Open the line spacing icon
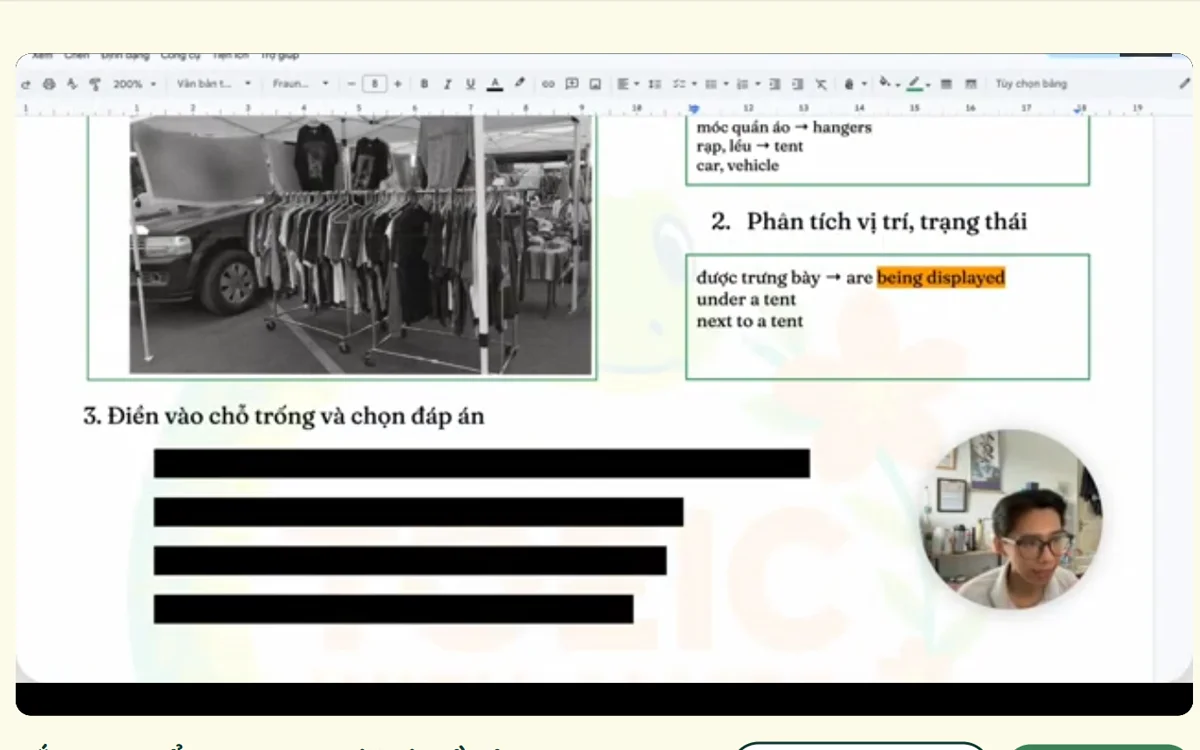Viewport: 1200px width, 750px height. tap(654, 84)
